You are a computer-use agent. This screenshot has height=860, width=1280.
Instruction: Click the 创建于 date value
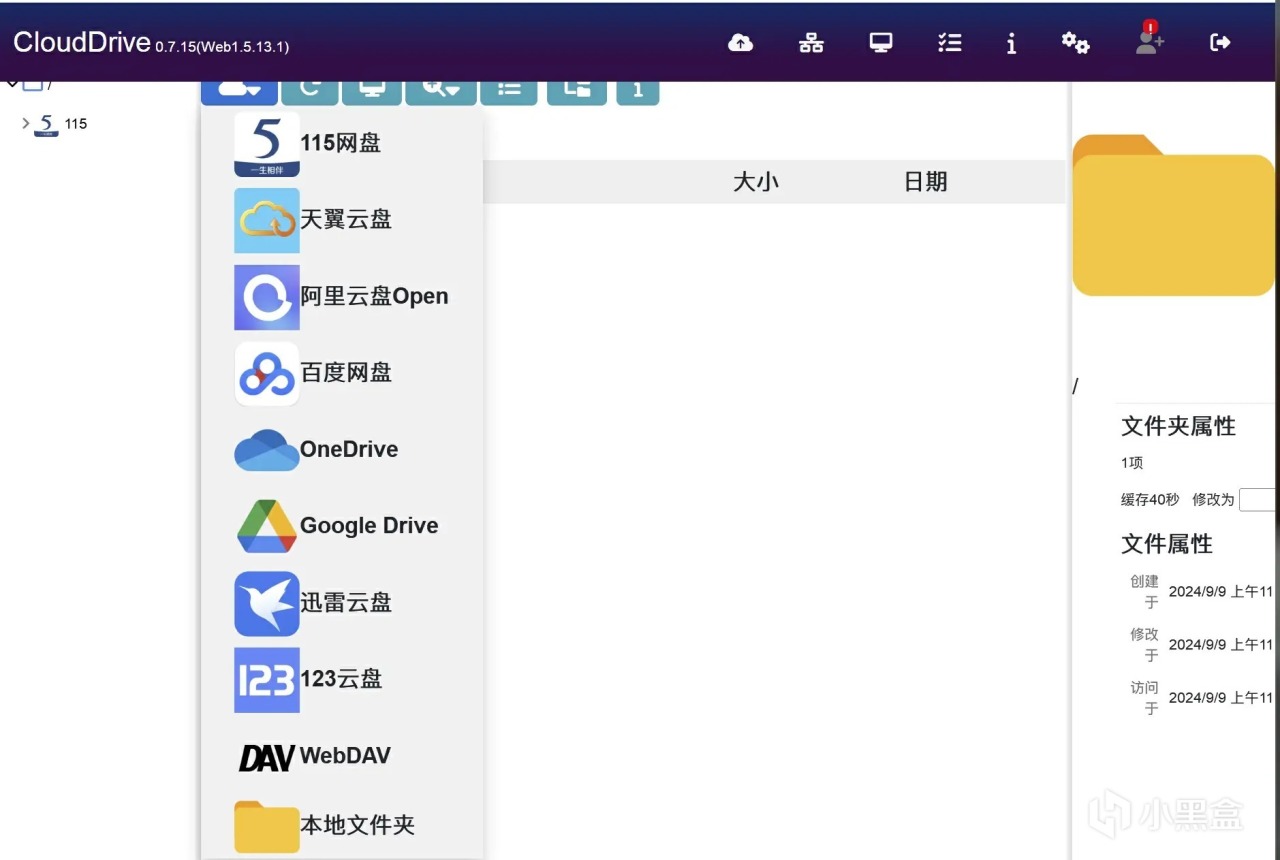1221,592
